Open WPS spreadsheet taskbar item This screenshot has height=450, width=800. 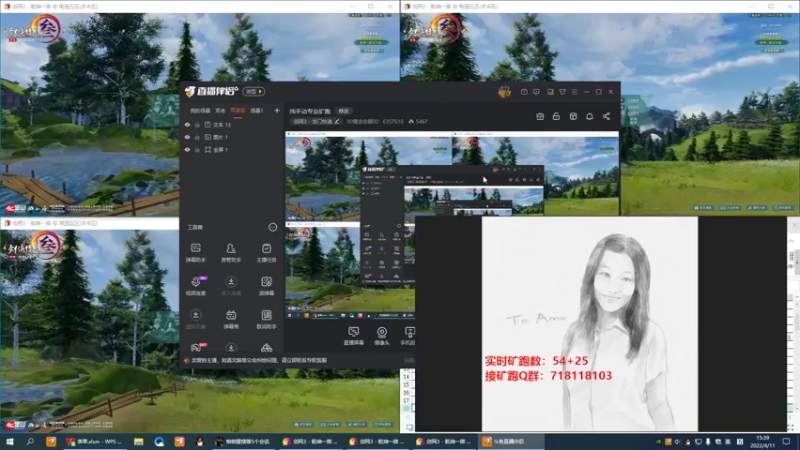click(94, 441)
